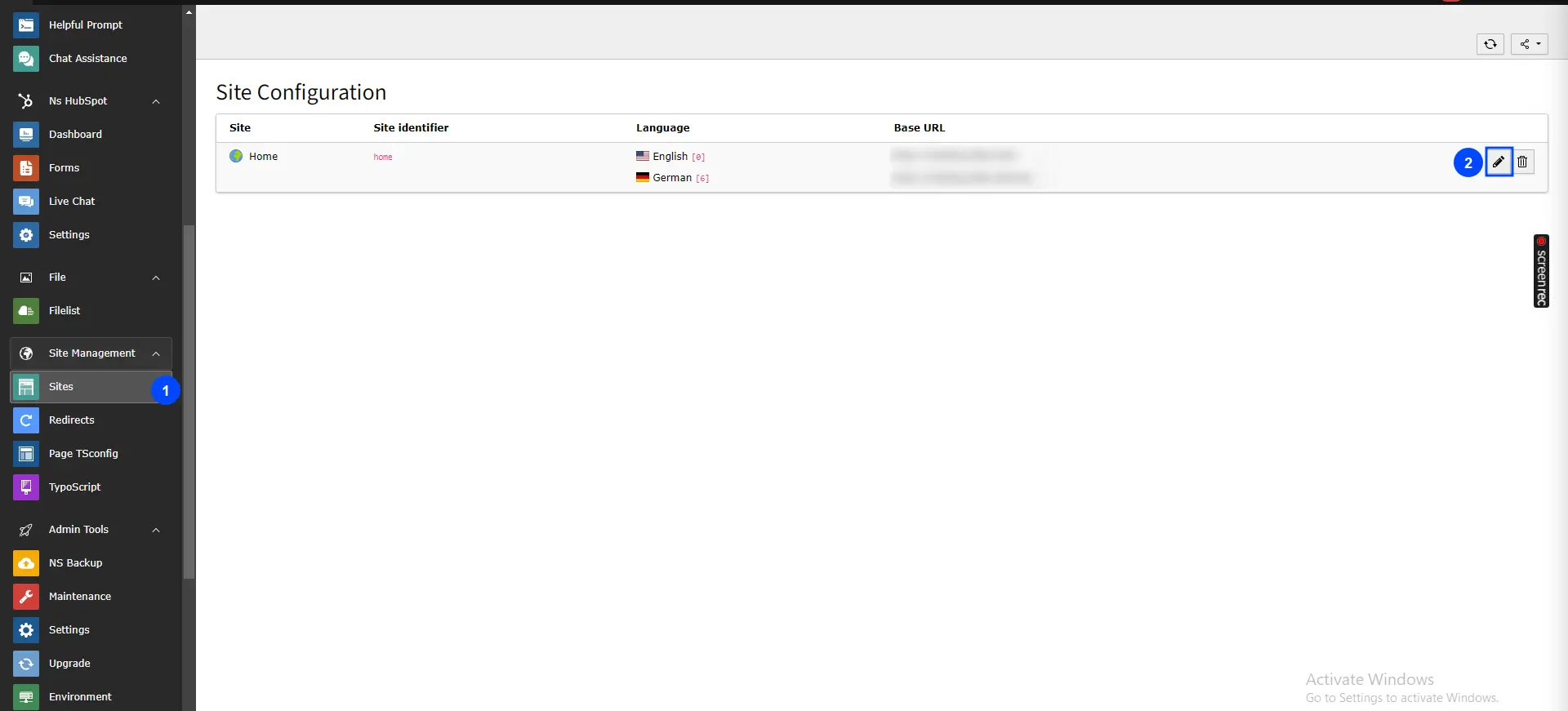Image resolution: width=1568 pixels, height=711 pixels.
Task: Open the HubSpot Dashboard icon
Action: point(26,135)
